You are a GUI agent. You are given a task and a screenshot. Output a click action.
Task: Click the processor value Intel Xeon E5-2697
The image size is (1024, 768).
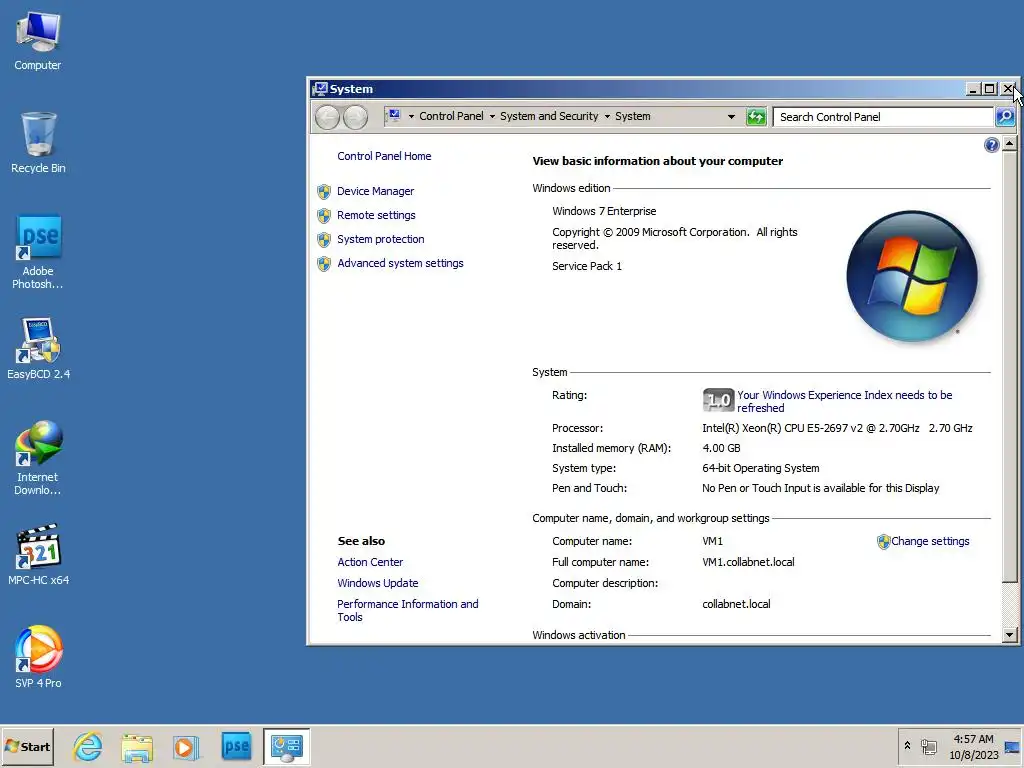click(837, 428)
